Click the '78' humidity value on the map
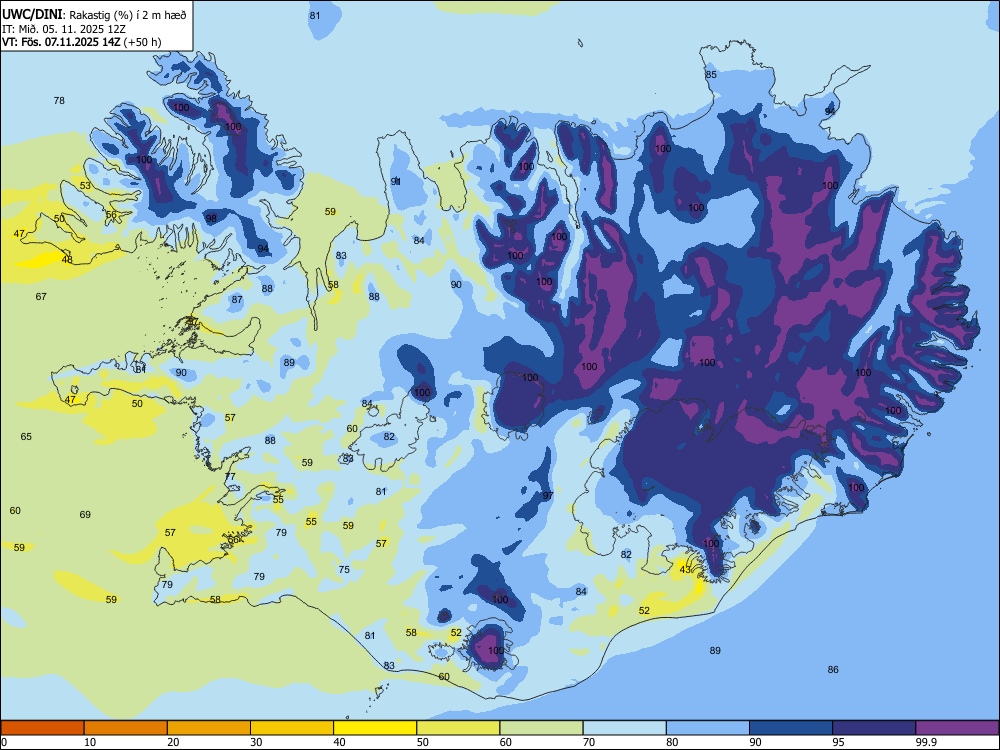Viewport: 1000px width, 750px height. click(x=59, y=100)
